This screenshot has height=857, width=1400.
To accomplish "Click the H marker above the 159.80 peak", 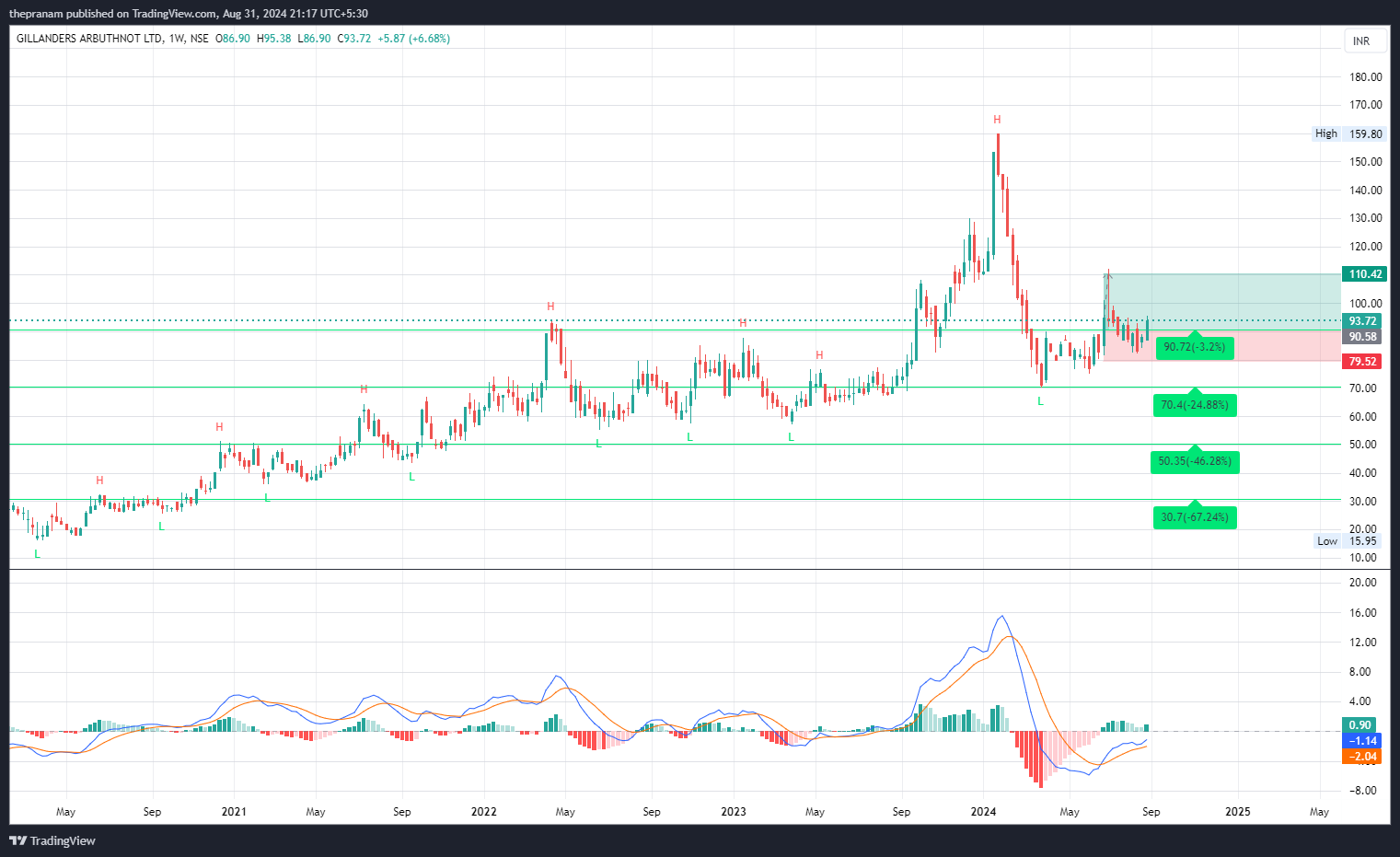I will pos(997,120).
